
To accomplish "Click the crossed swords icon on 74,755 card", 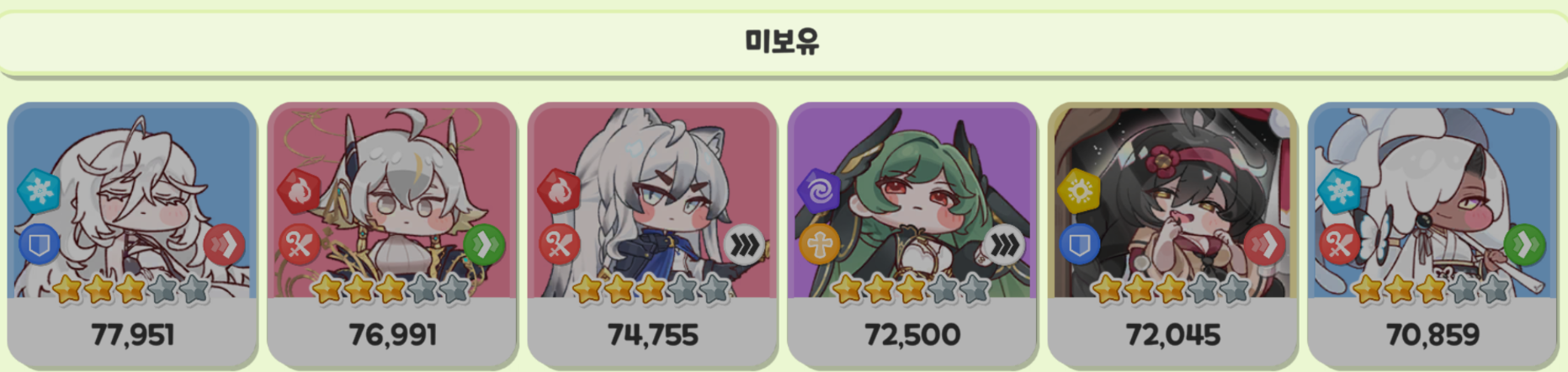I will 559,244.
